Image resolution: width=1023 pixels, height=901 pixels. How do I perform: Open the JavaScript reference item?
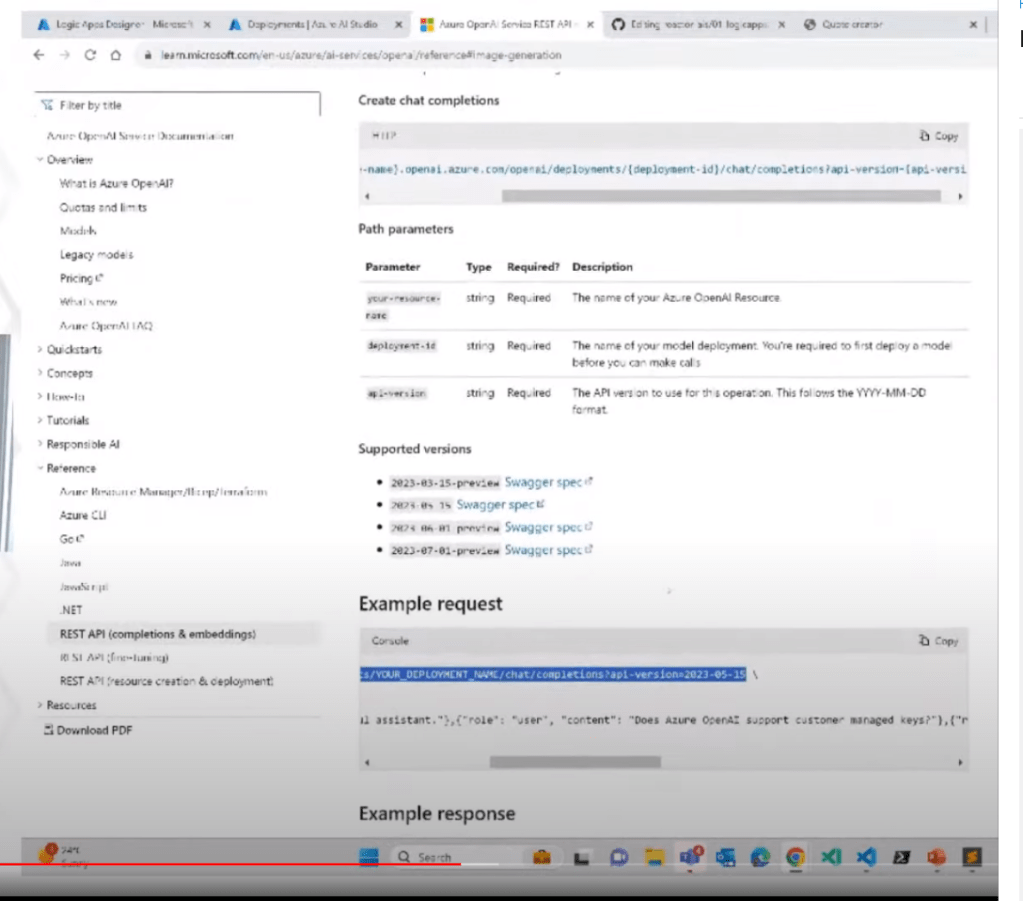84,587
